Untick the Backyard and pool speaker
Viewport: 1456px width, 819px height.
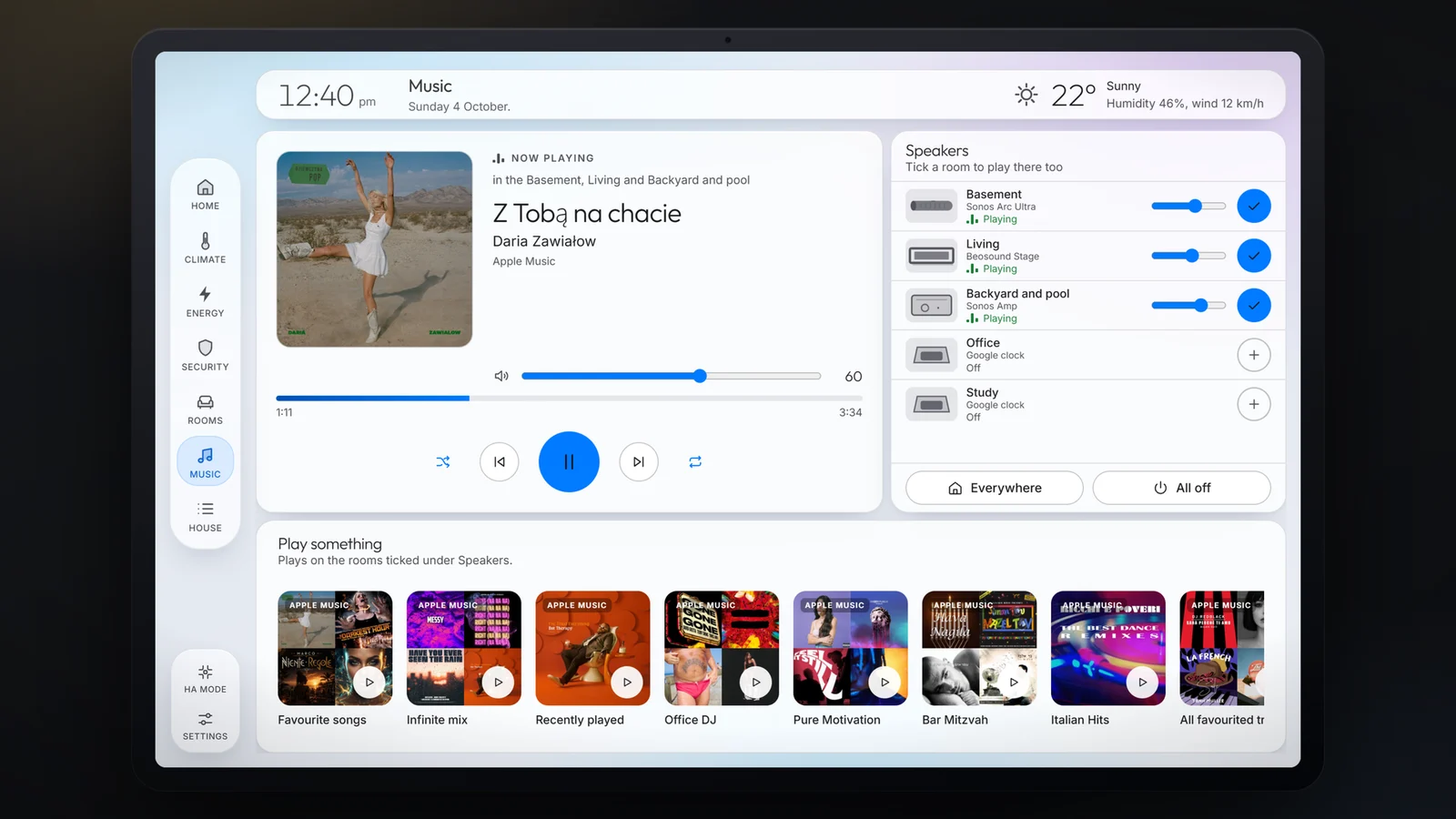[x=1254, y=305]
